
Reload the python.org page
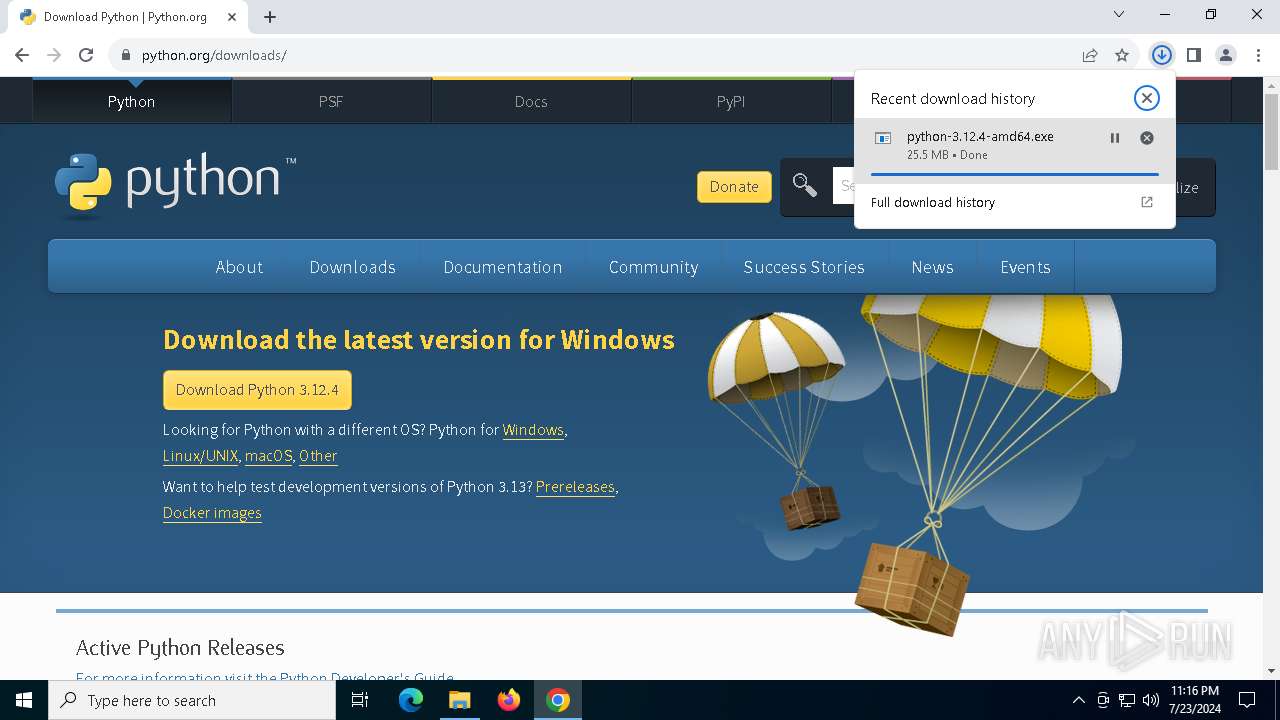[x=86, y=55]
